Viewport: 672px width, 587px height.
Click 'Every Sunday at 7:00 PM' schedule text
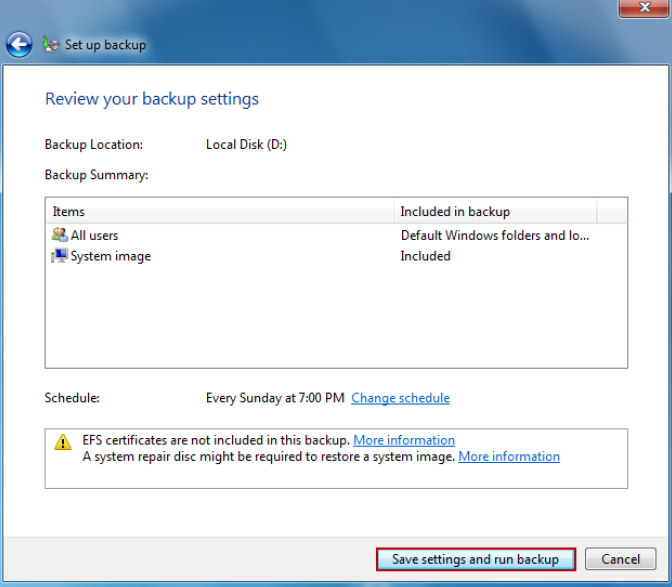click(x=275, y=398)
